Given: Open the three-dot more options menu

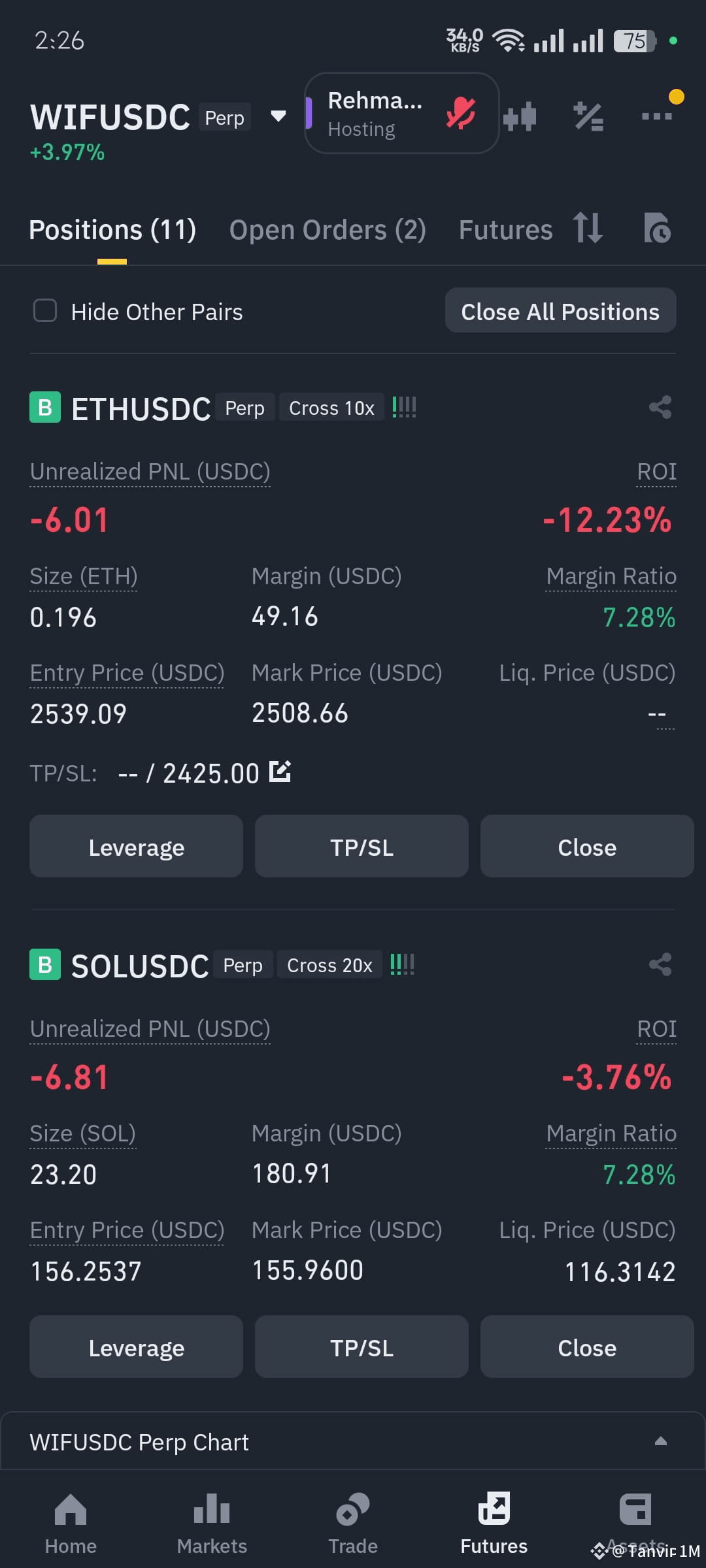Looking at the screenshot, I should tap(657, 116).
